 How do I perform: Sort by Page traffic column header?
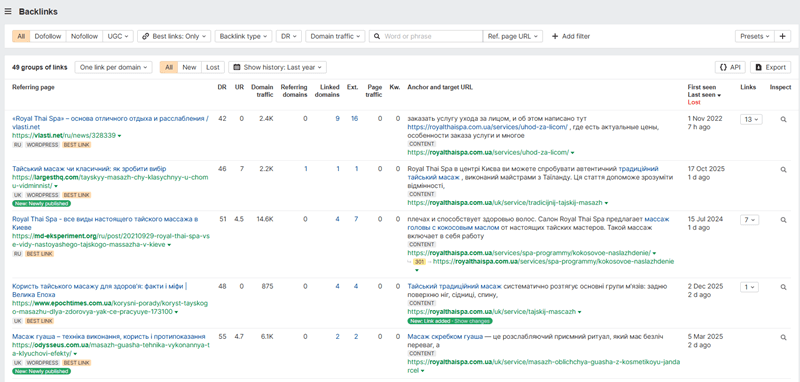coord(374,91)
